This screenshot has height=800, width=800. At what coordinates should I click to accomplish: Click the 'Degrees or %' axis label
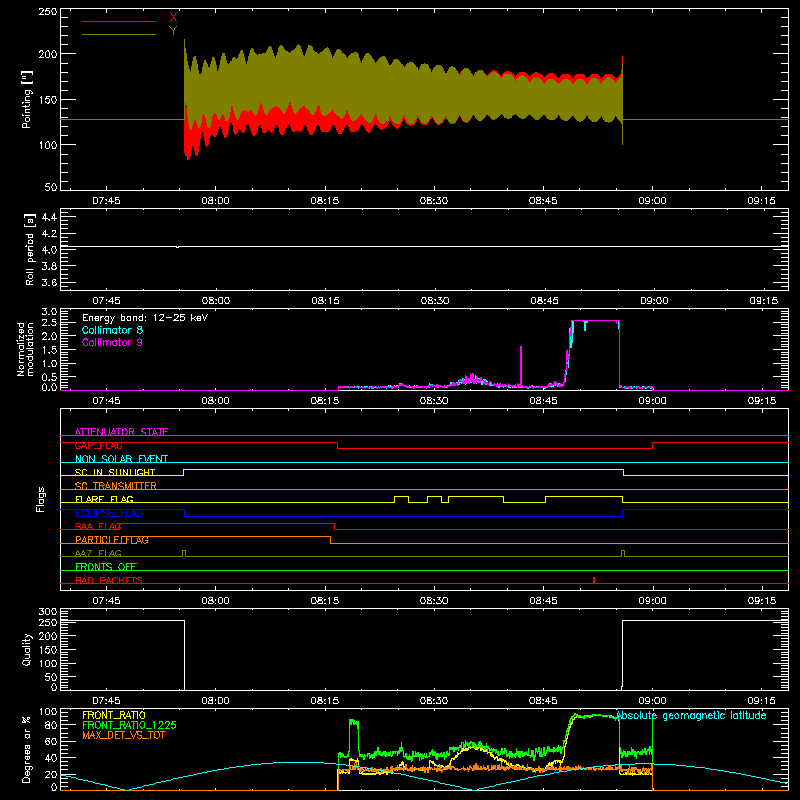pos(27,749)
